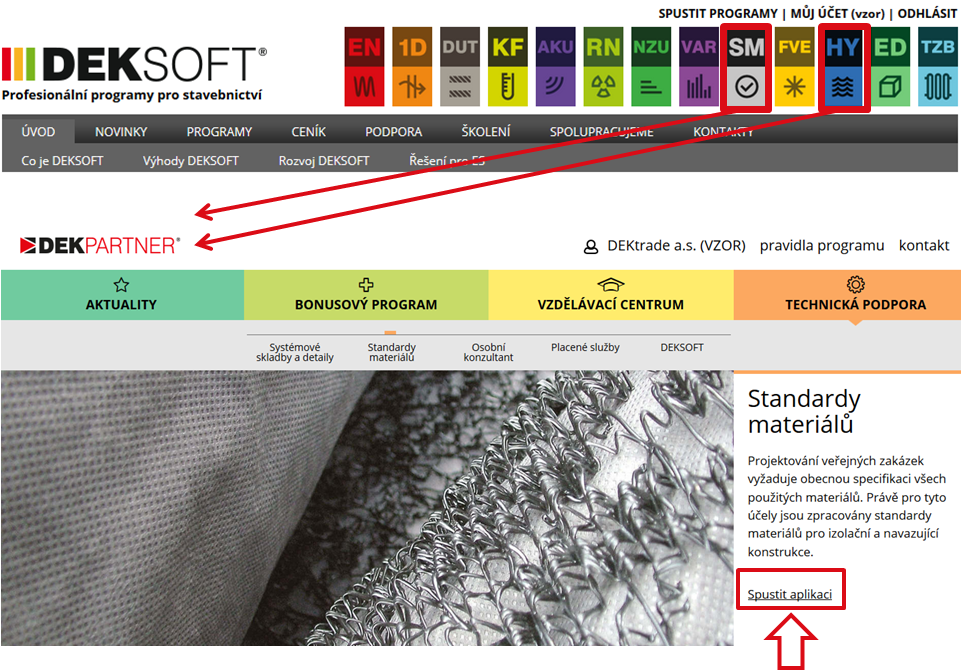Open the NZU program tile

pos(651,66)
